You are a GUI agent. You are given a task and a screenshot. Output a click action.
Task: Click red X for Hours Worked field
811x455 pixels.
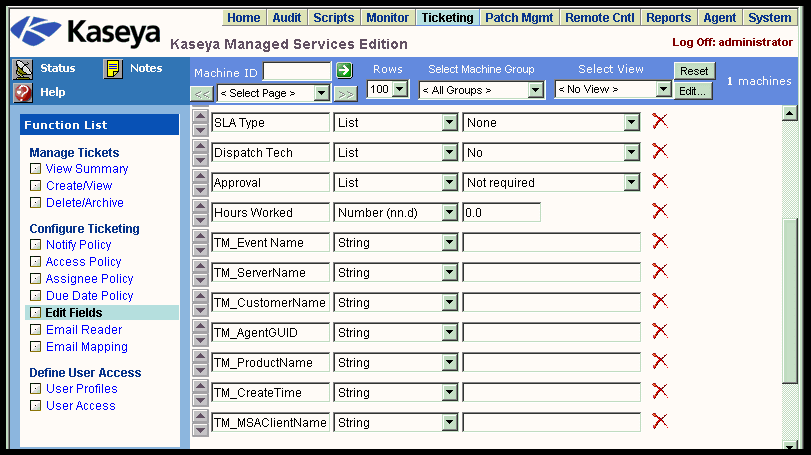tap(660, 212)
